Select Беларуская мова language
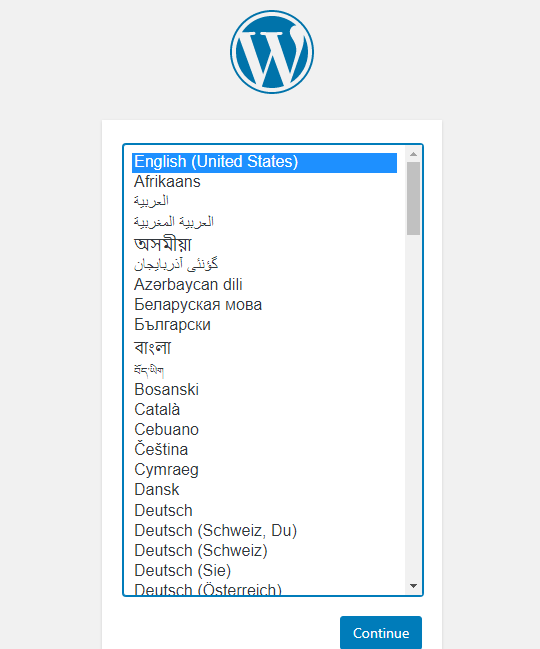This screenshot has width=540, height=649. [x=264, y=305]
